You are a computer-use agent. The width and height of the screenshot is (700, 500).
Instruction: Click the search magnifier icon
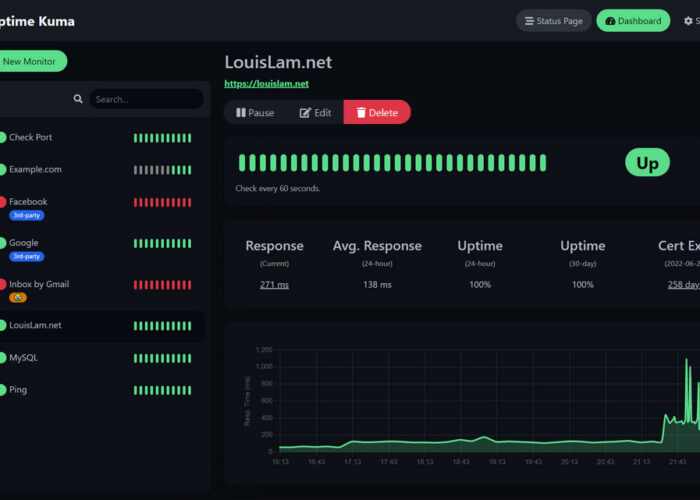(78, 100)
